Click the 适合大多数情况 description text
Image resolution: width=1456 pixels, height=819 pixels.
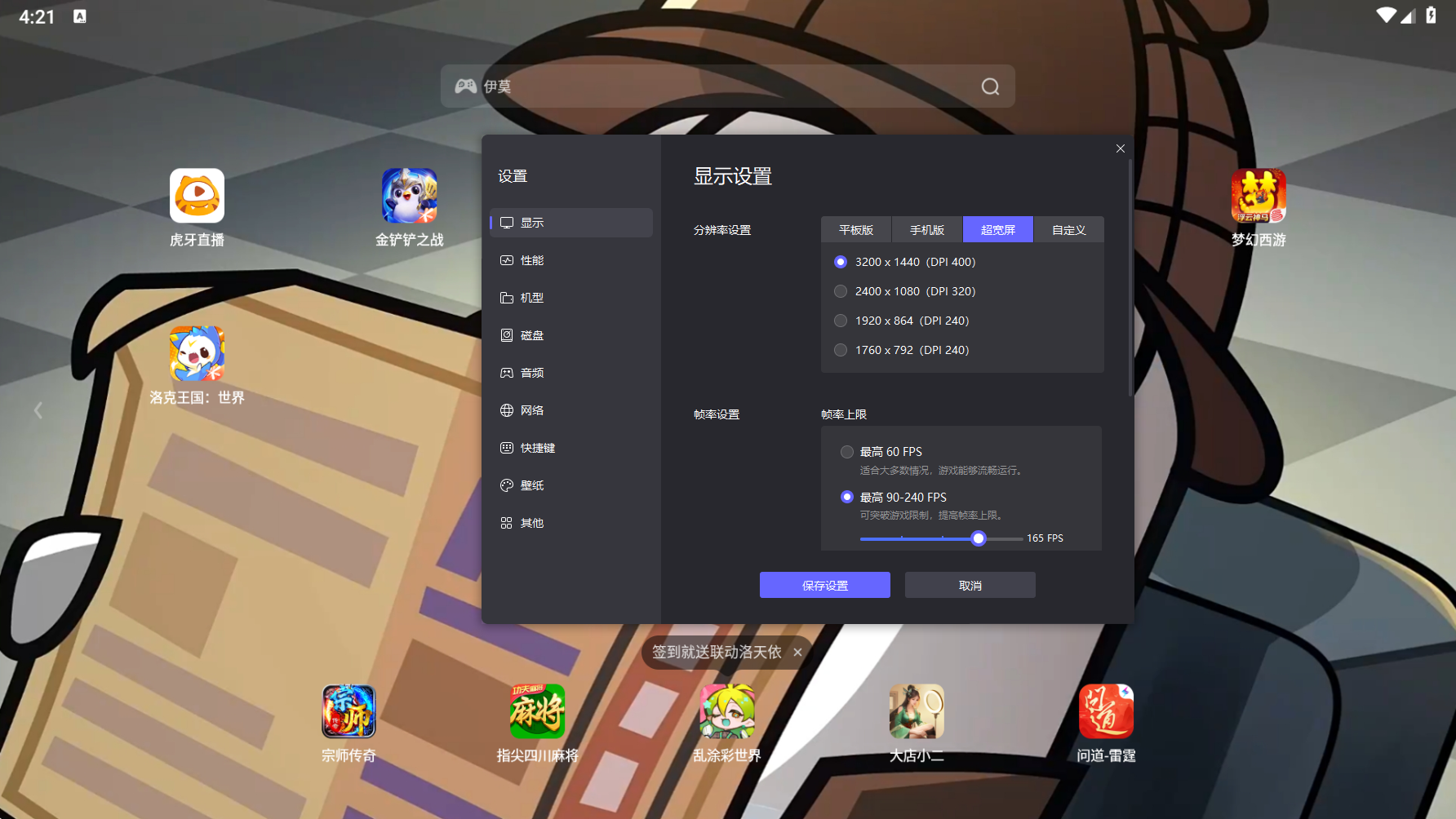(941, 471)
